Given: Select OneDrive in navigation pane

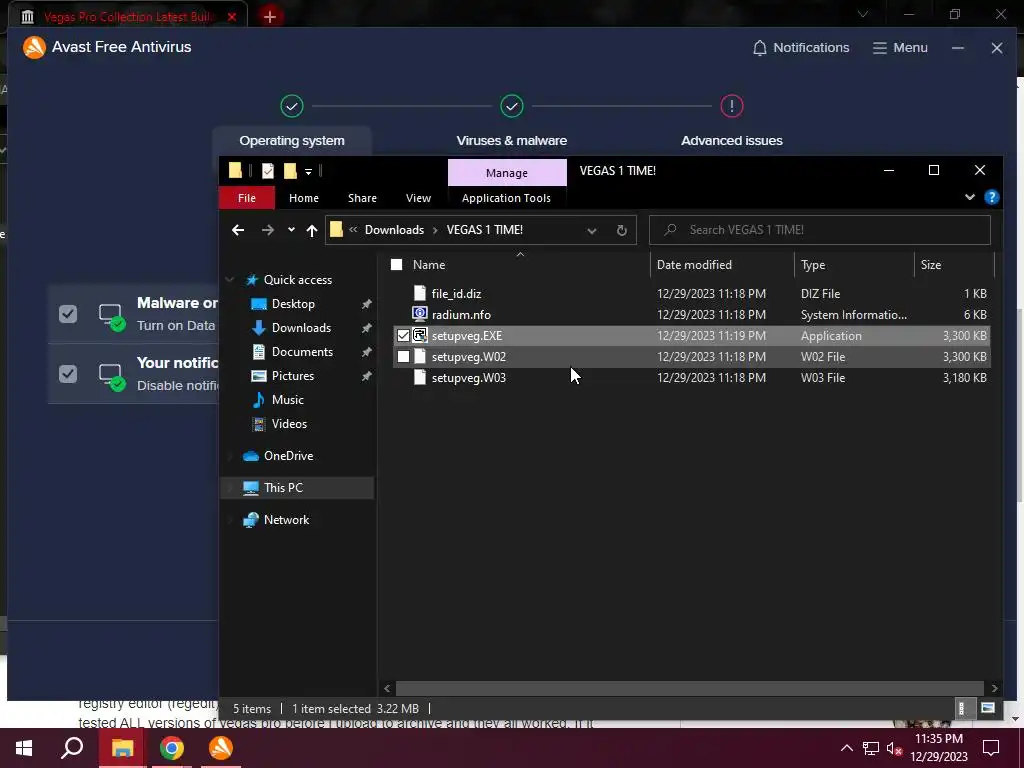Looking at the screenshot, I should click(288, 456).
